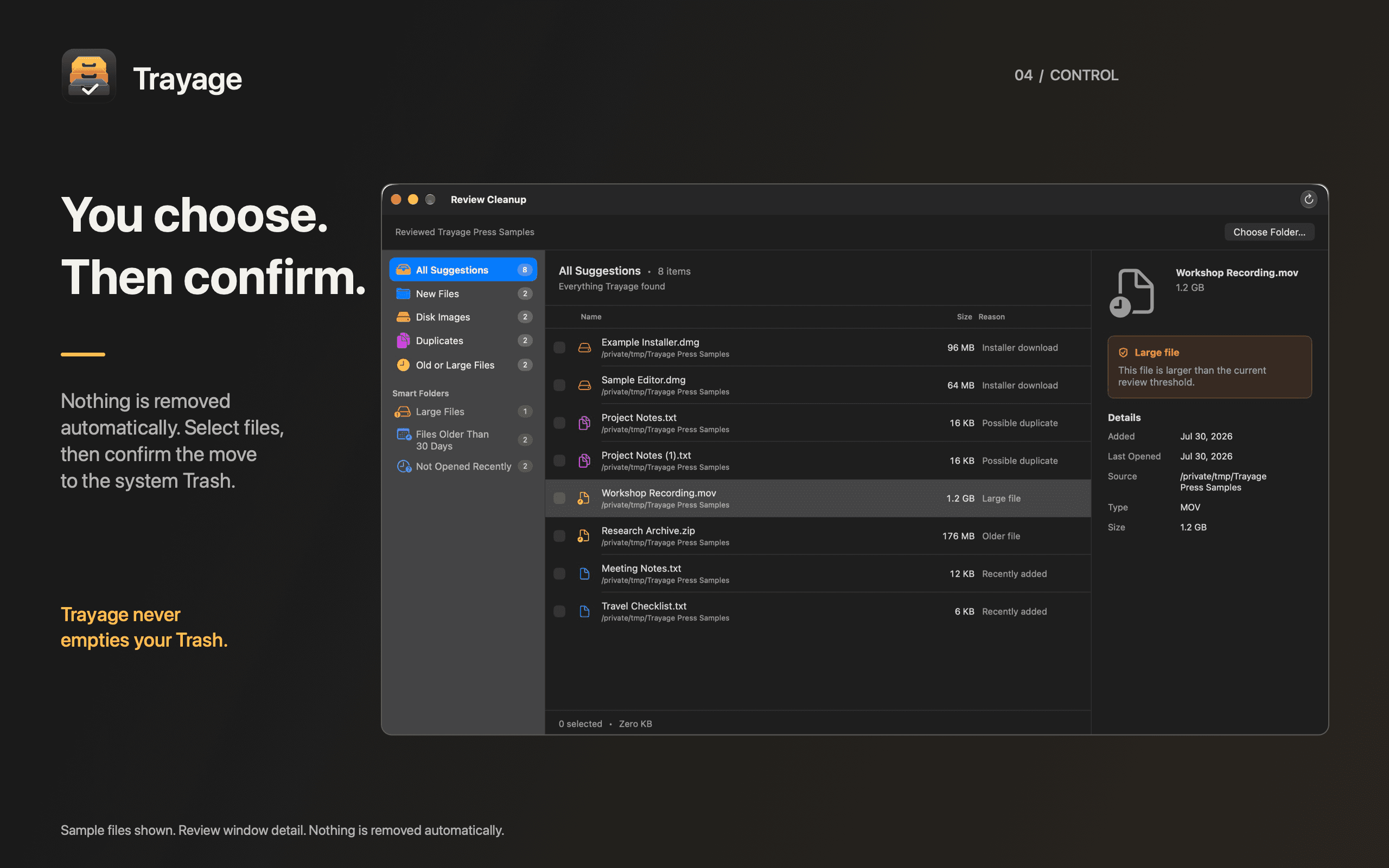The width and height of the screenshot is (1389, 868).
Task: Click the Duplicates purple document icon
Action: (x=403, y=341)
